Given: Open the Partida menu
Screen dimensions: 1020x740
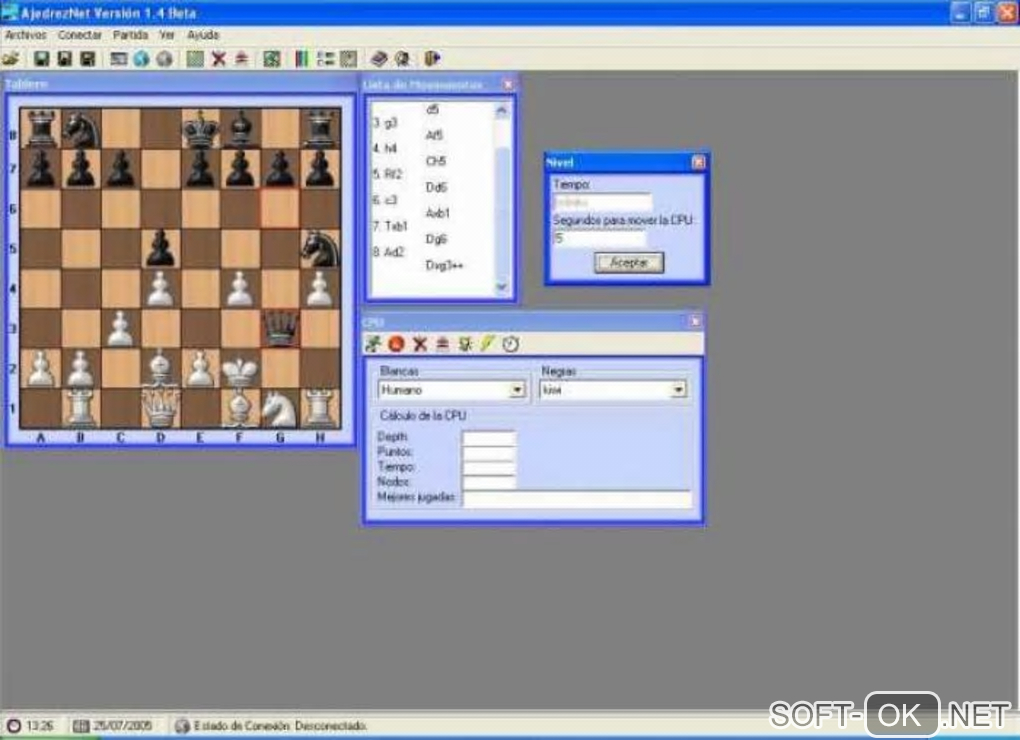Looking at the screenshot, I should pos(130,35).
